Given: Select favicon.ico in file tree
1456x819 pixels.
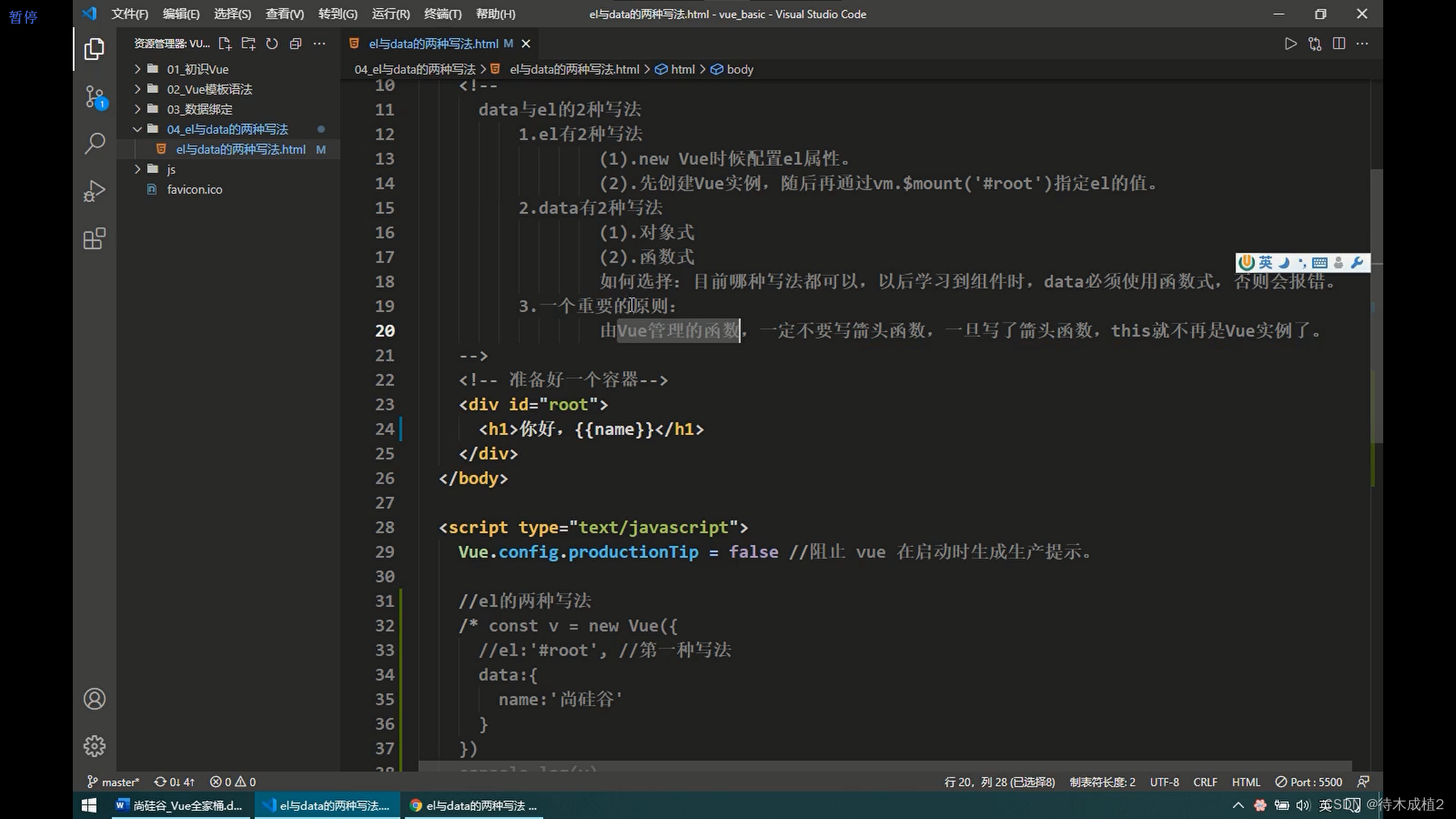Looking at the screenshot, I should 227,190.
